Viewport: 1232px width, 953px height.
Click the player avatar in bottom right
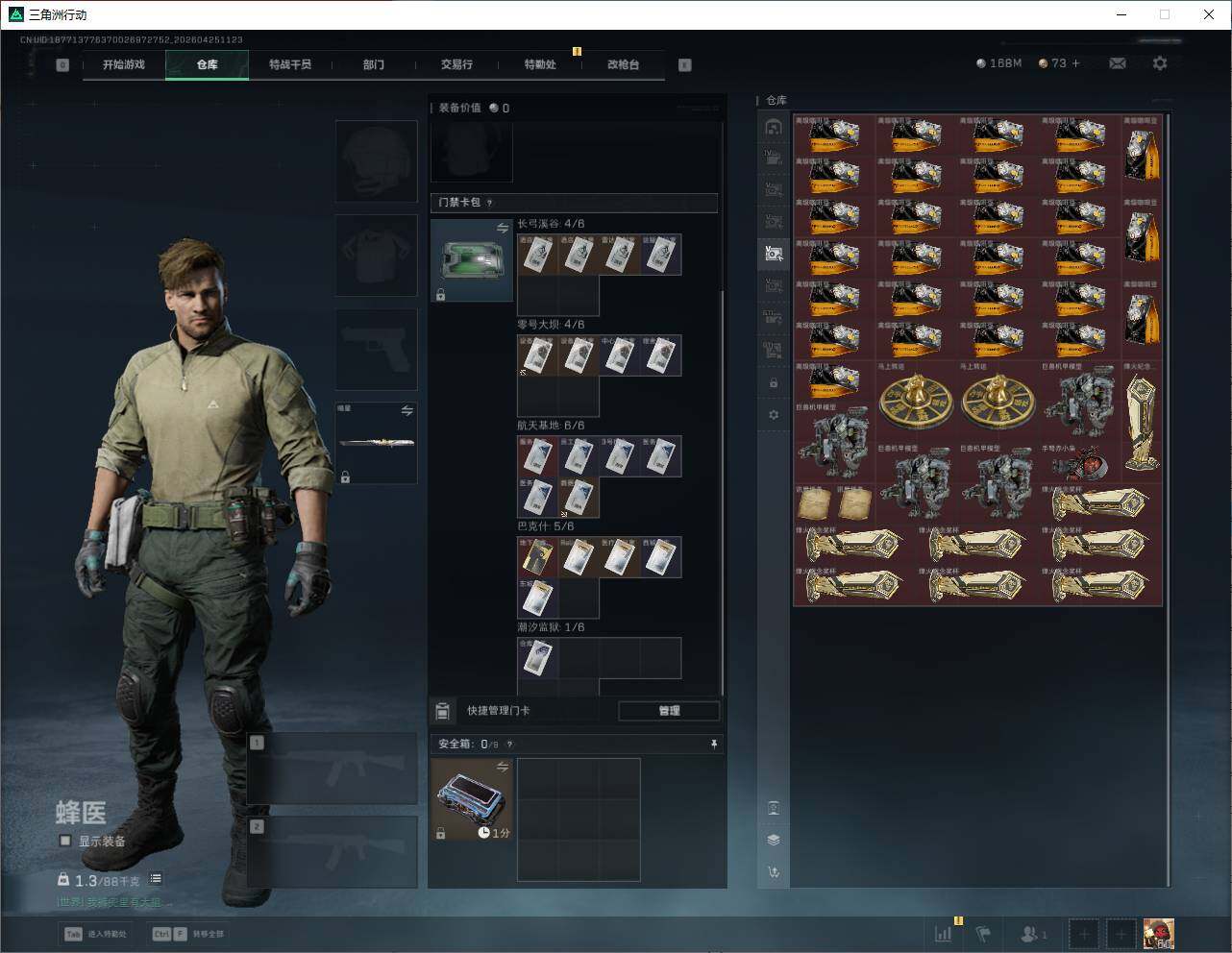[x=1158, y=933]
